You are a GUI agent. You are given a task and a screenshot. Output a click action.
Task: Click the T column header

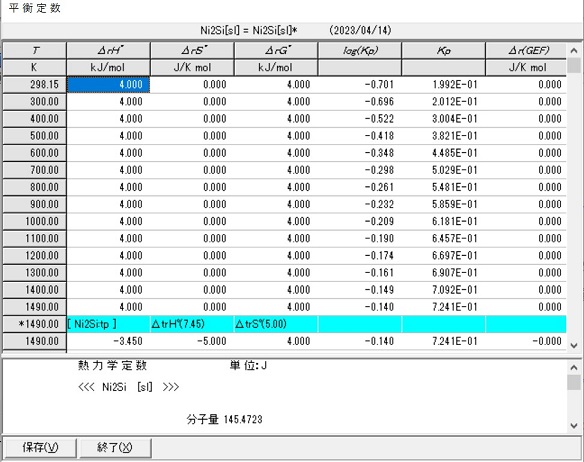click(x=35, y=50)
